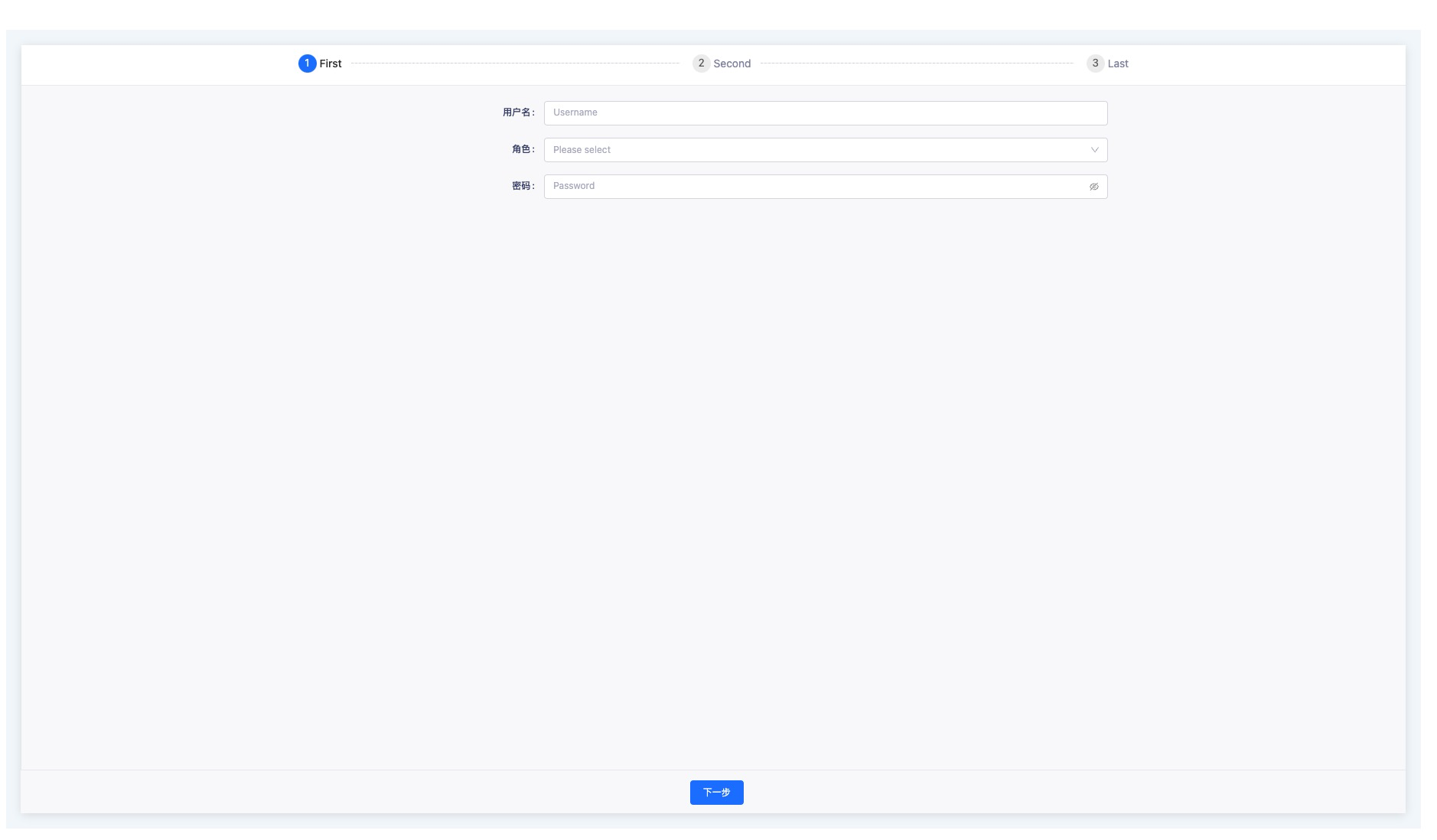Click the 用户名 label
The width and height of the screenshot is (1437, 840).
tap(519, 112)
